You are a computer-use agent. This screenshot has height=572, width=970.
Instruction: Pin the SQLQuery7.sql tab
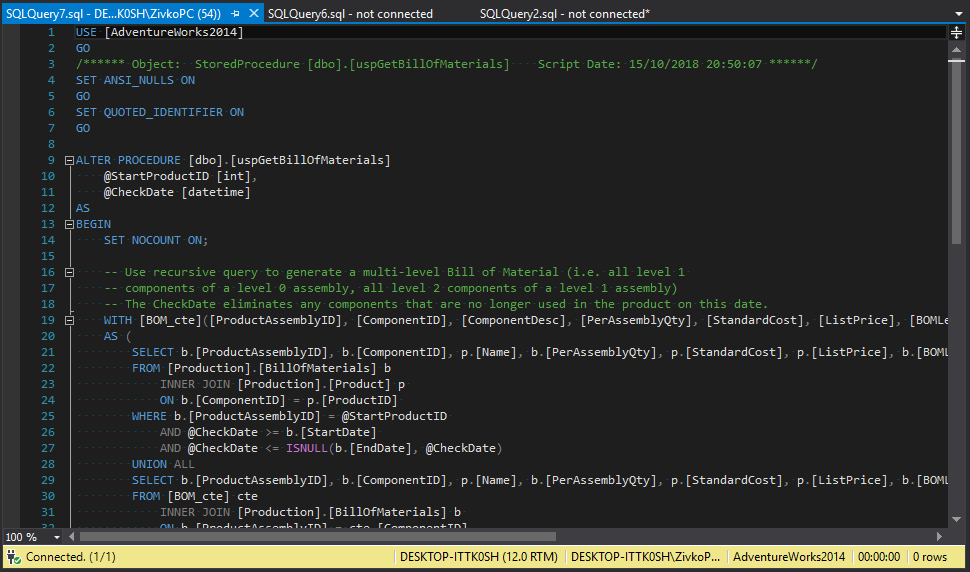(x=235, y=14)
